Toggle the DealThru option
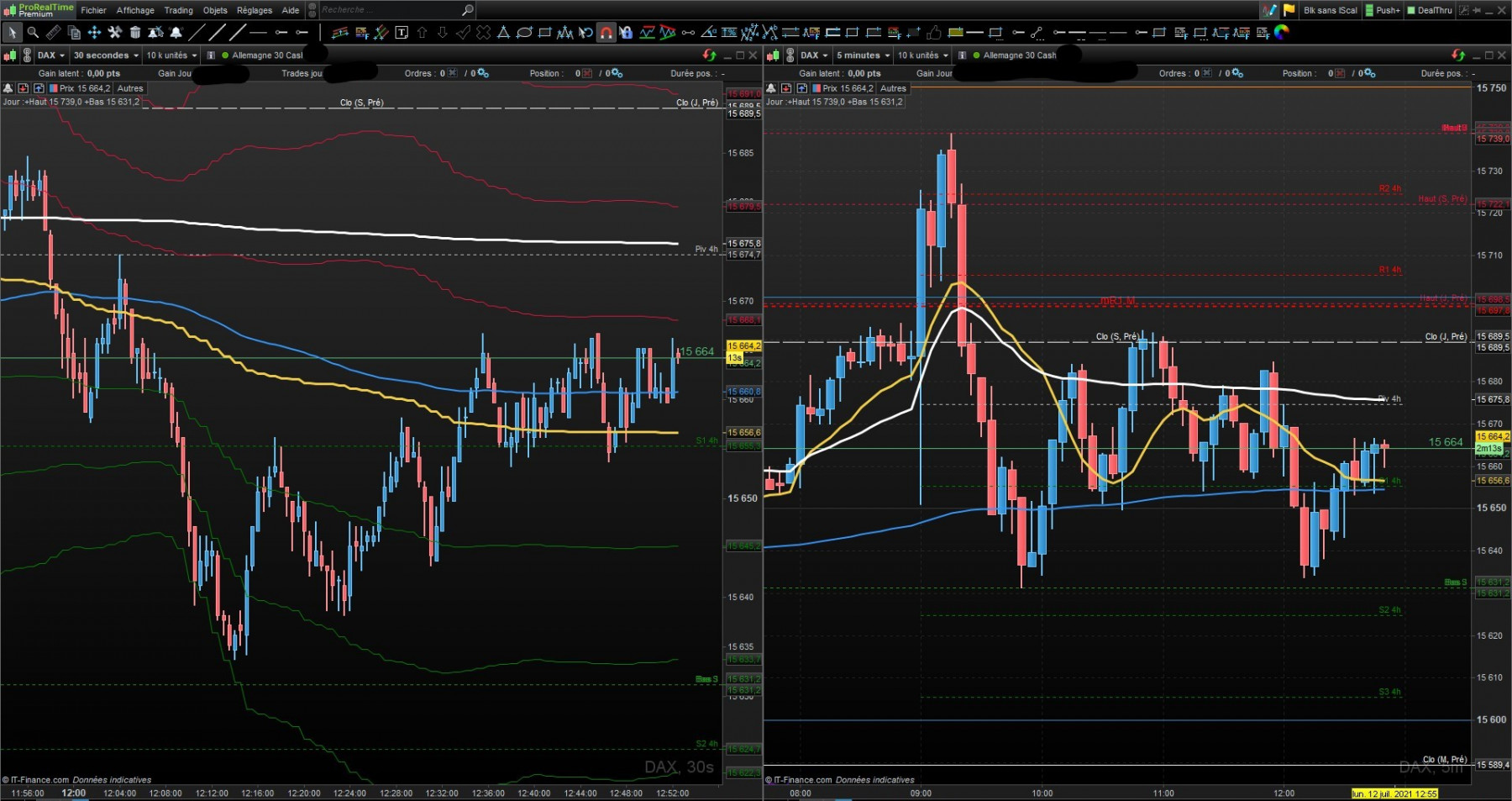The width and height of the screenshot is (1512, 801). click(1430, 10)
